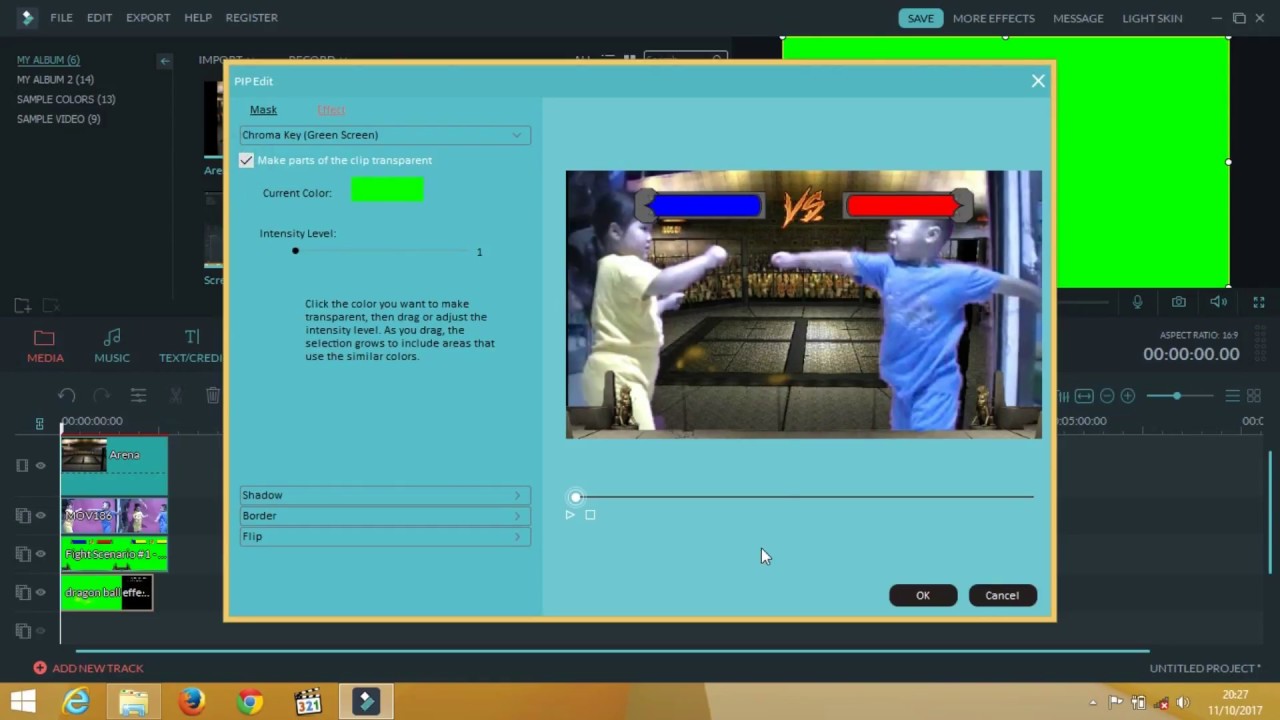The height and width of the screenshot is (720, 1280).
Task: Click the delete folder icon
Action: tap(51, 305)
